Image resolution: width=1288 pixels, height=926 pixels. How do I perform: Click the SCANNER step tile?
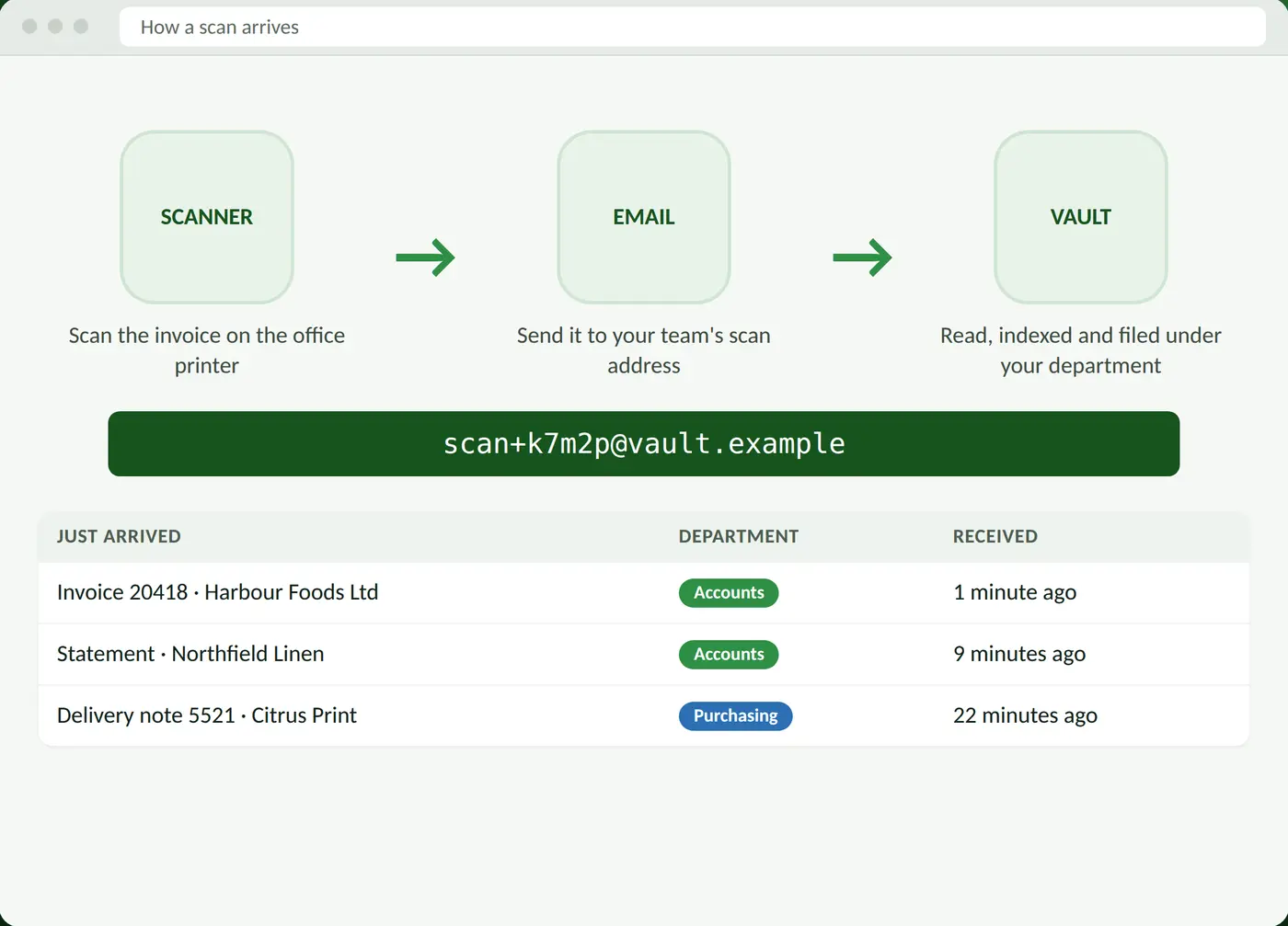[207, 217]
